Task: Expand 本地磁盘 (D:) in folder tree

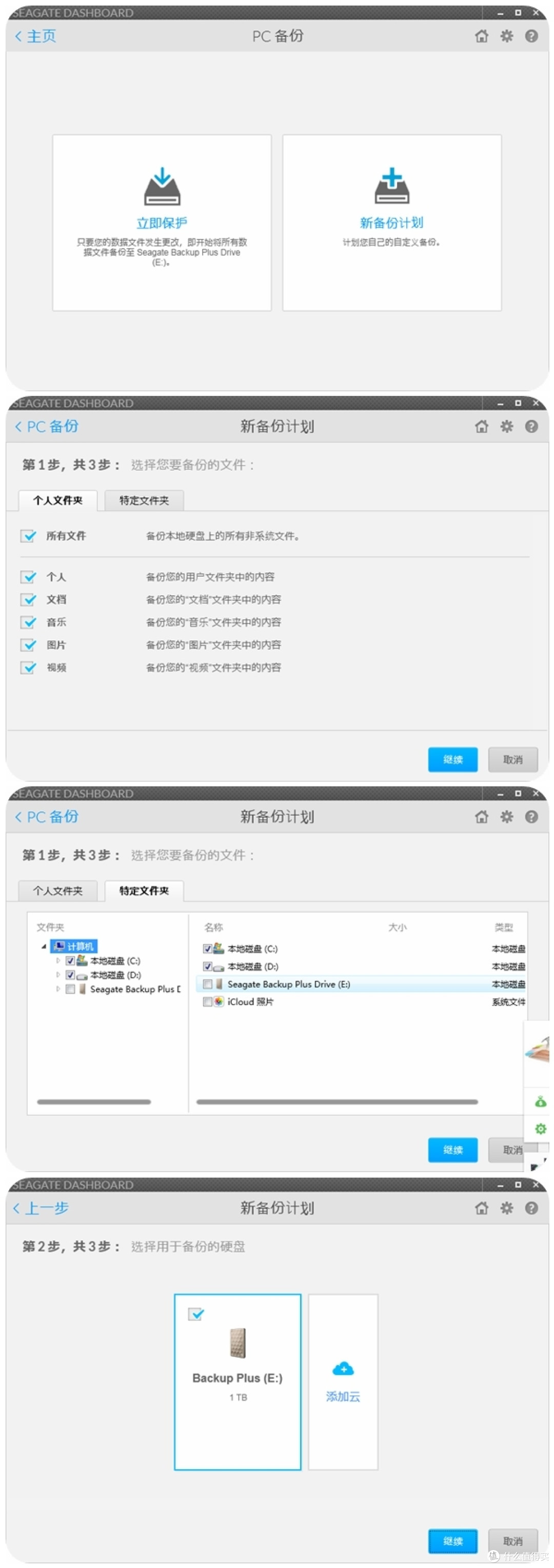Action: click(x=58, y=975)
